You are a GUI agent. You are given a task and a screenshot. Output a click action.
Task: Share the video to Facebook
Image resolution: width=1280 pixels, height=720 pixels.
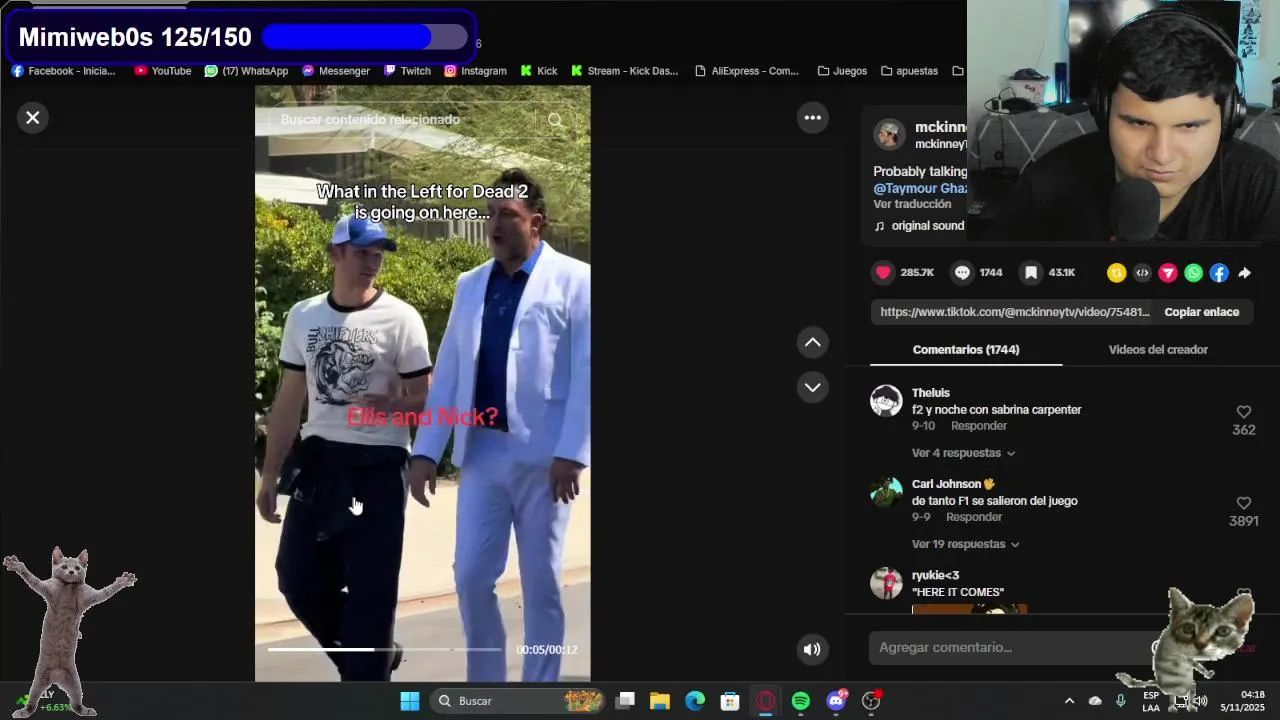(1219, 273)
